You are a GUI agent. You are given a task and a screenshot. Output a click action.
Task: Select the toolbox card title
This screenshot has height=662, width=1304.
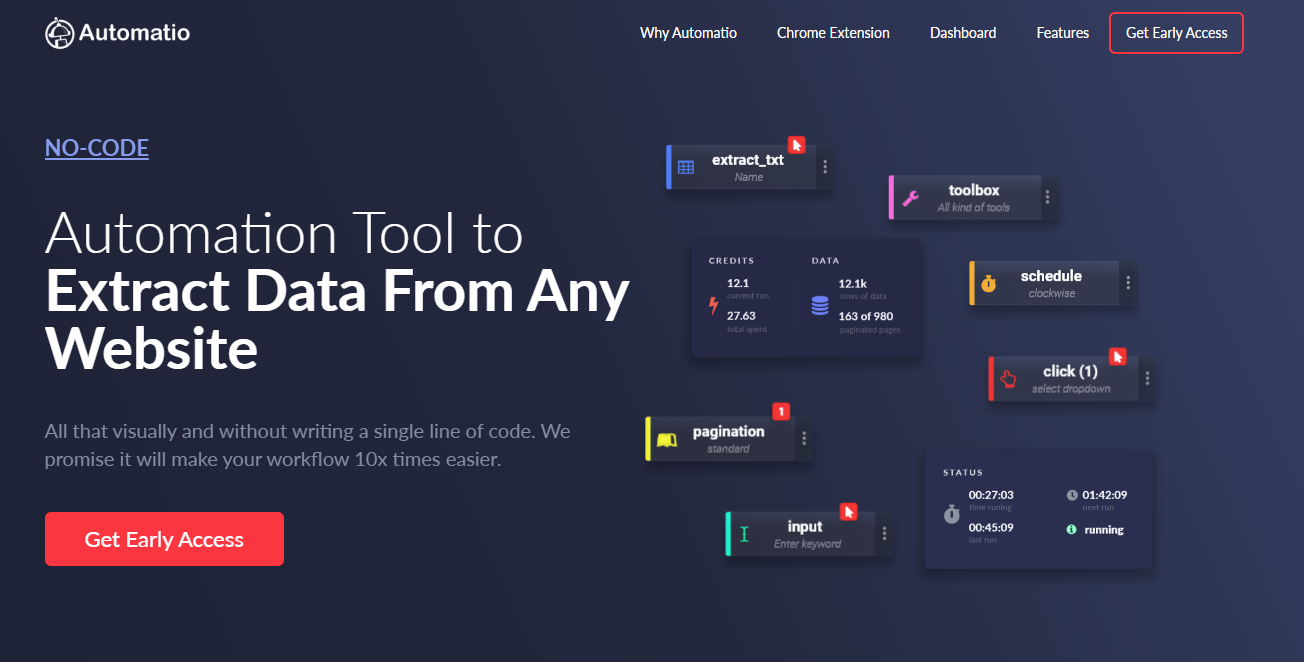(x=974, y=190)
